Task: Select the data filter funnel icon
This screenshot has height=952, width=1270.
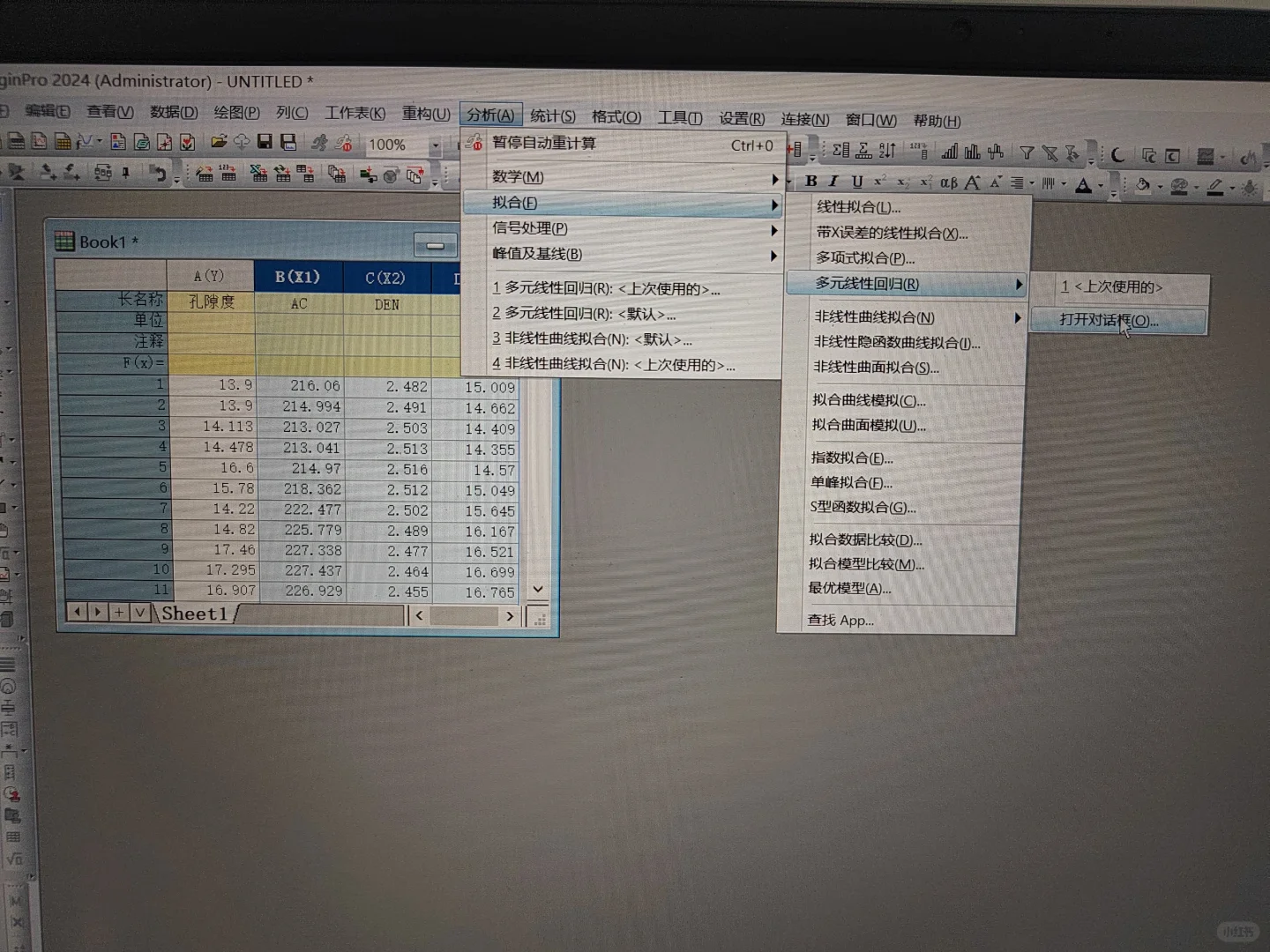Action: pos(1027,151)
